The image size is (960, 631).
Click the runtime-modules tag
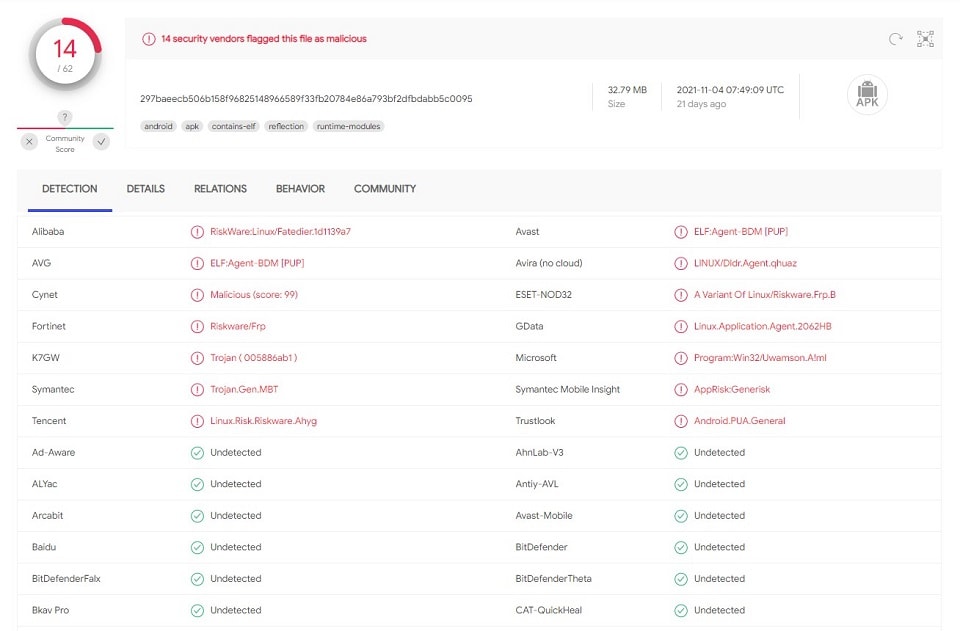[x=348, y=126]
